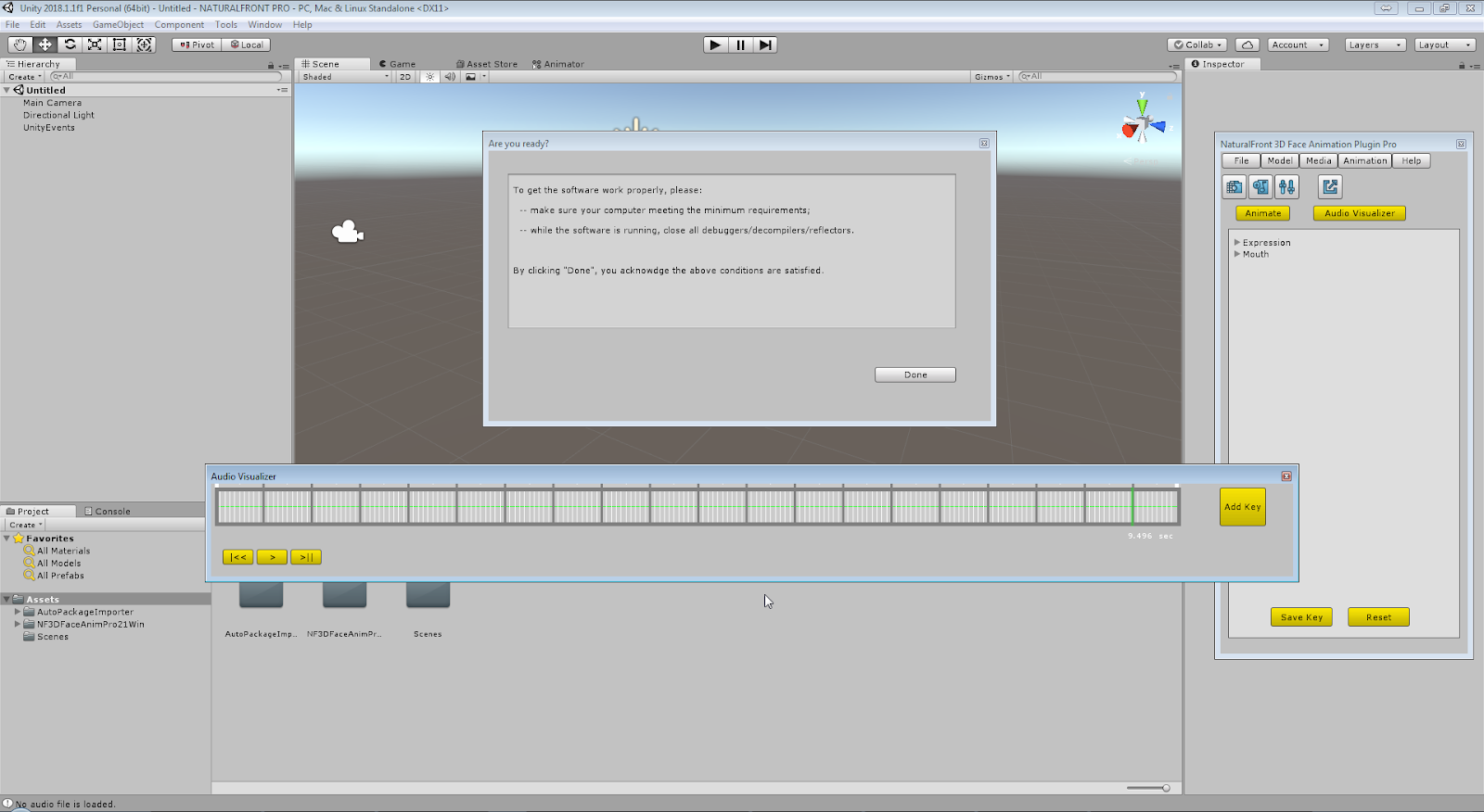Image resolution: width=1484 pixels, height=812 pixels.
Task: Expand the Expression group
Action: point(1237,243)
